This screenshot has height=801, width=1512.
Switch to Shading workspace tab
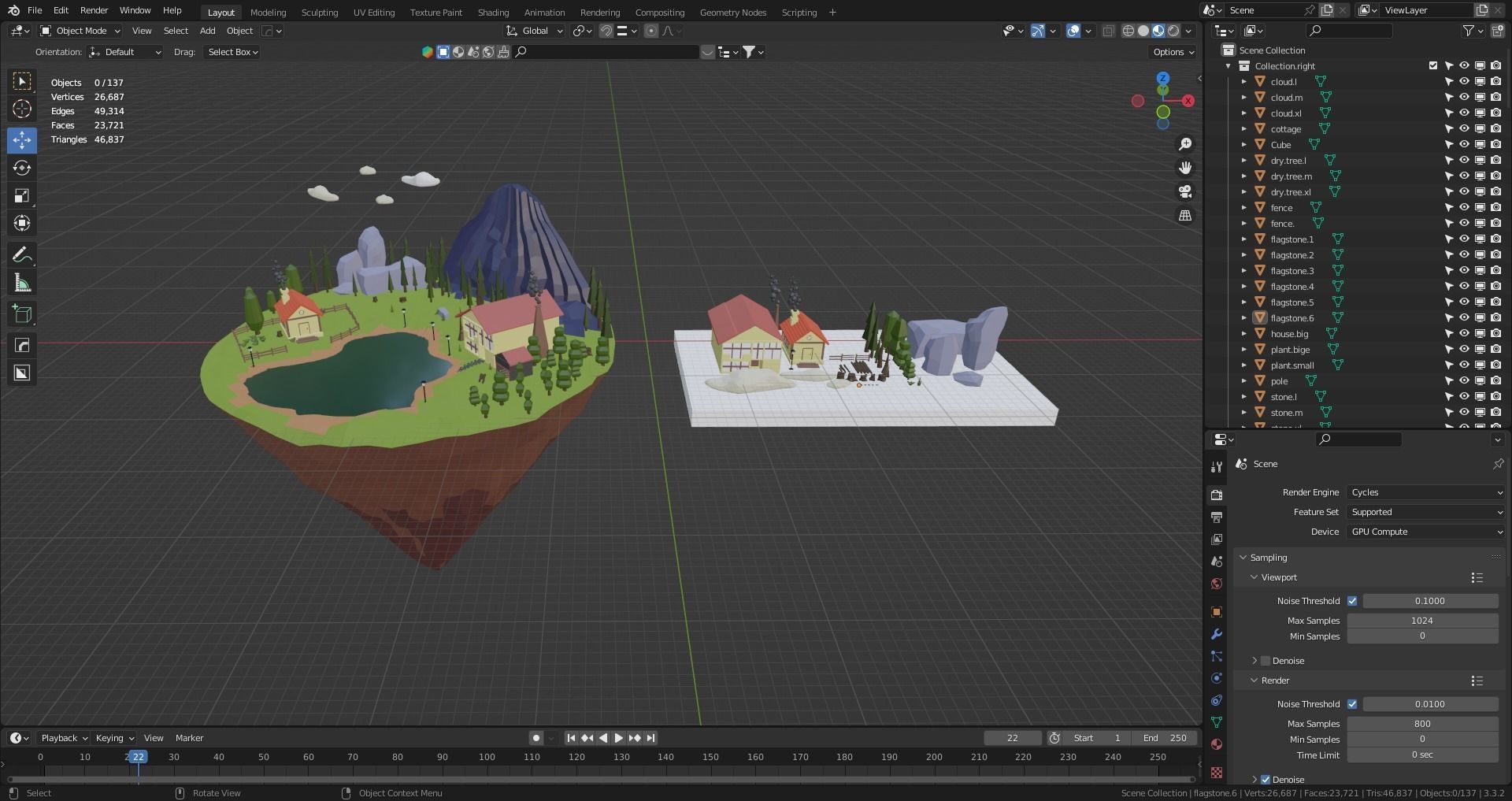pyautogui.click(x=493, y=13)
